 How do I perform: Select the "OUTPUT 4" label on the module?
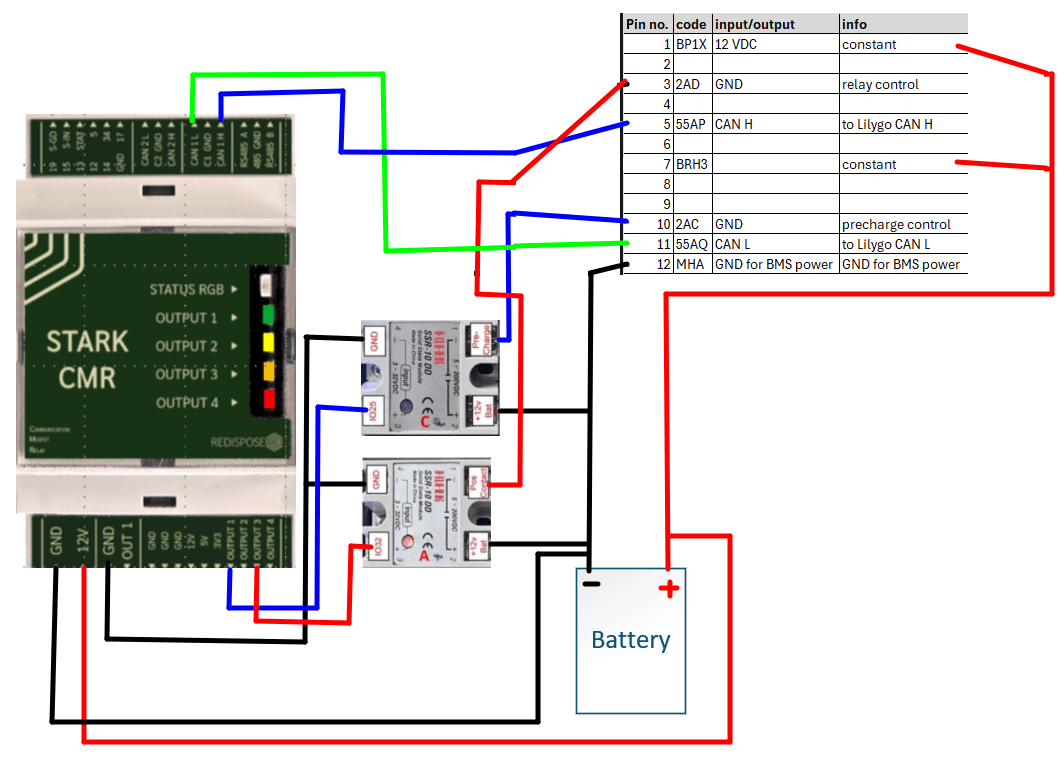[187, 402]
